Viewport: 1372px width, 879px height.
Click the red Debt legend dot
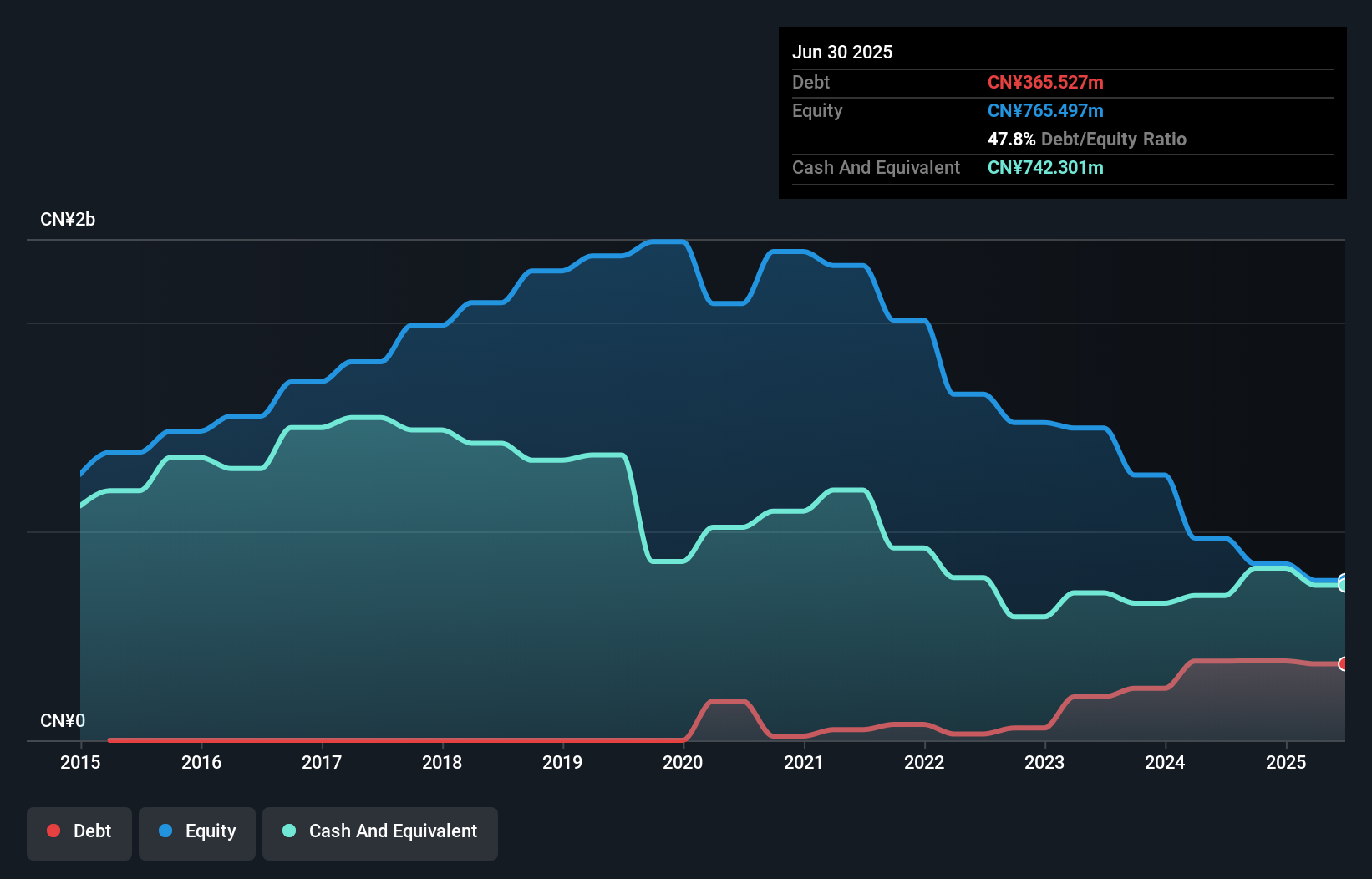tap(53, 831)
